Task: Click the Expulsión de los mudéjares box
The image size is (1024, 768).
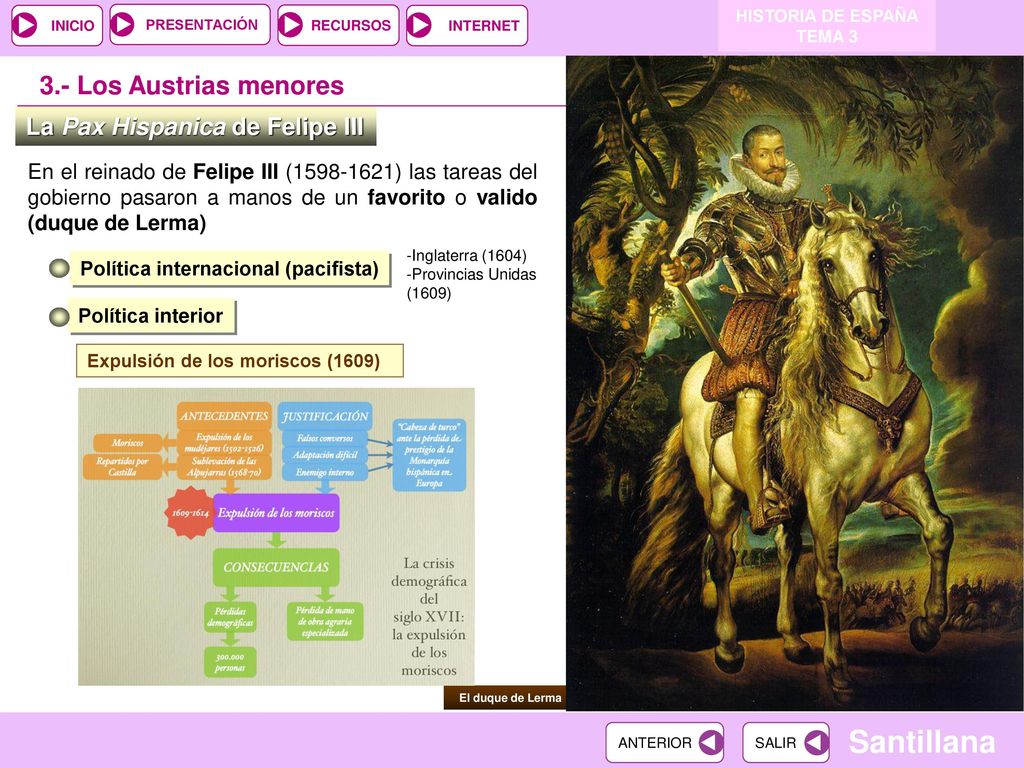Action: pyautogui.click(x=224, y=442)
